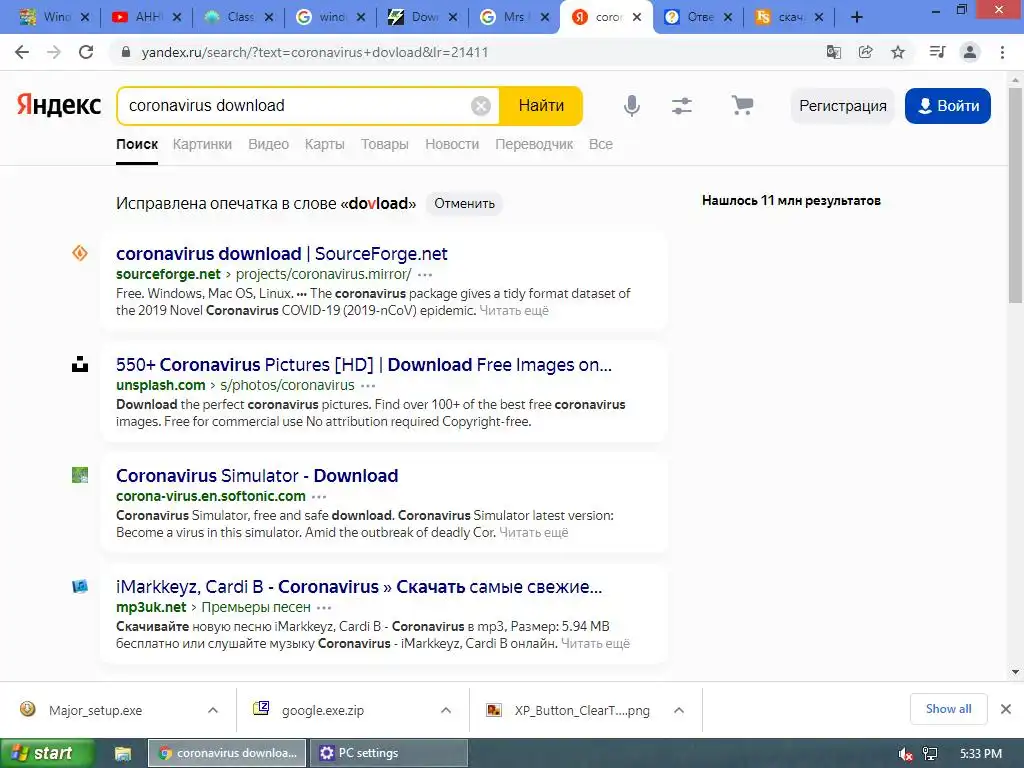This screenshot has width=1024, height=768.
Task: Close the YouTube tab
Action: (176, 18)
